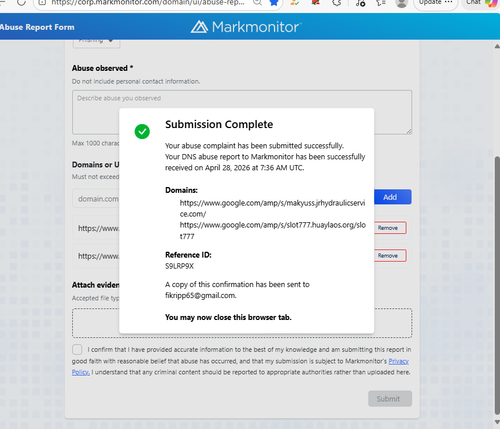Click the slot777.huaylaos.org URL in dialog
Viewport: 500px width, 429px height.
(273, 231)
